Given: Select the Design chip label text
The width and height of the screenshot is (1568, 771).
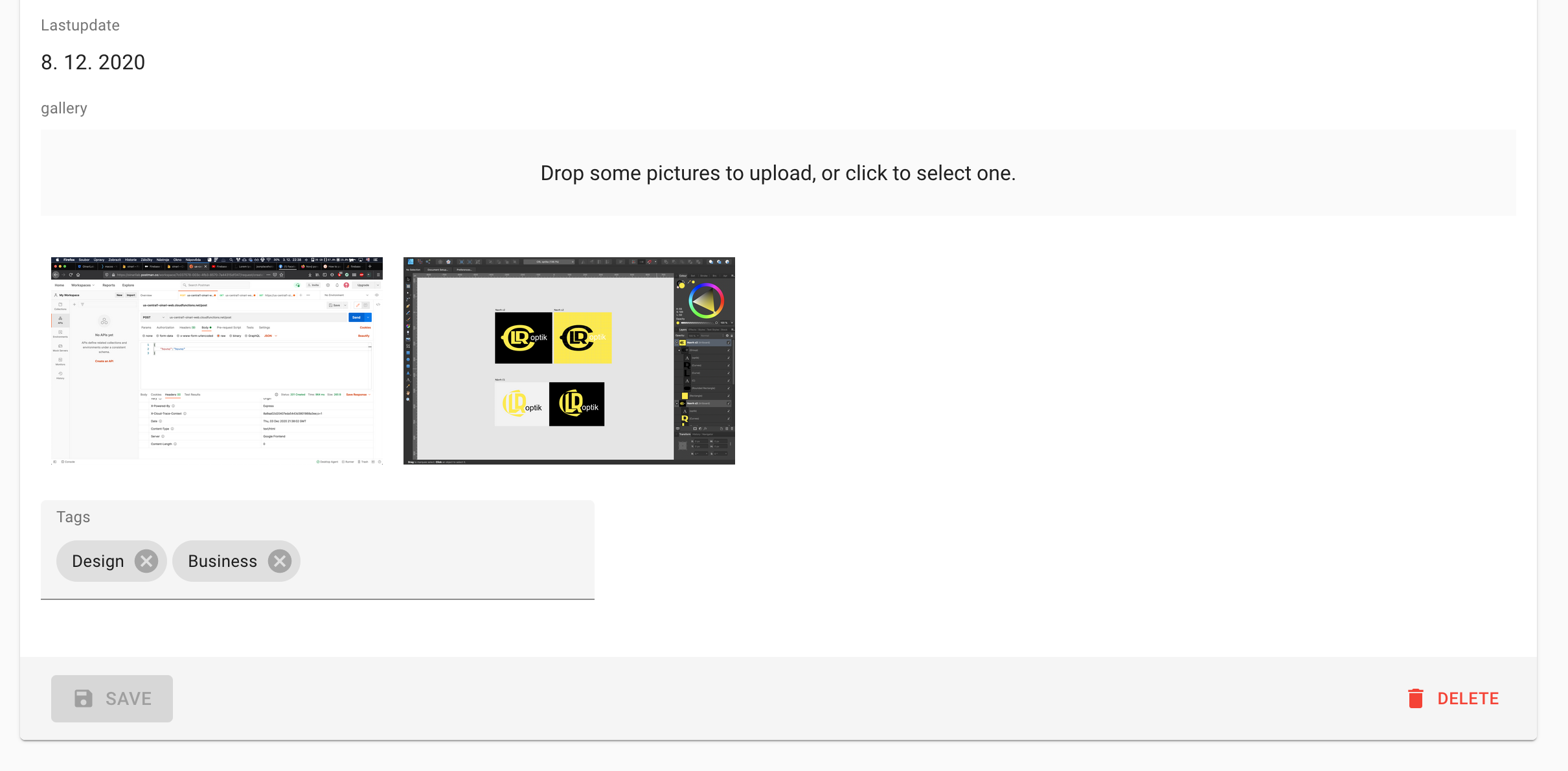Looking at the screenshot, I should coord(98,561).
